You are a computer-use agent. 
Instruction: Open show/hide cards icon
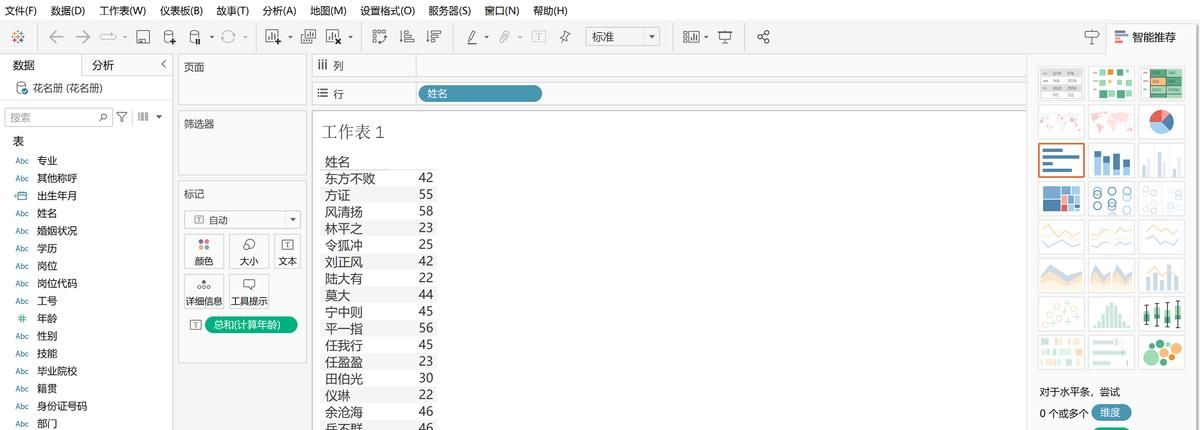coord(691,37)
